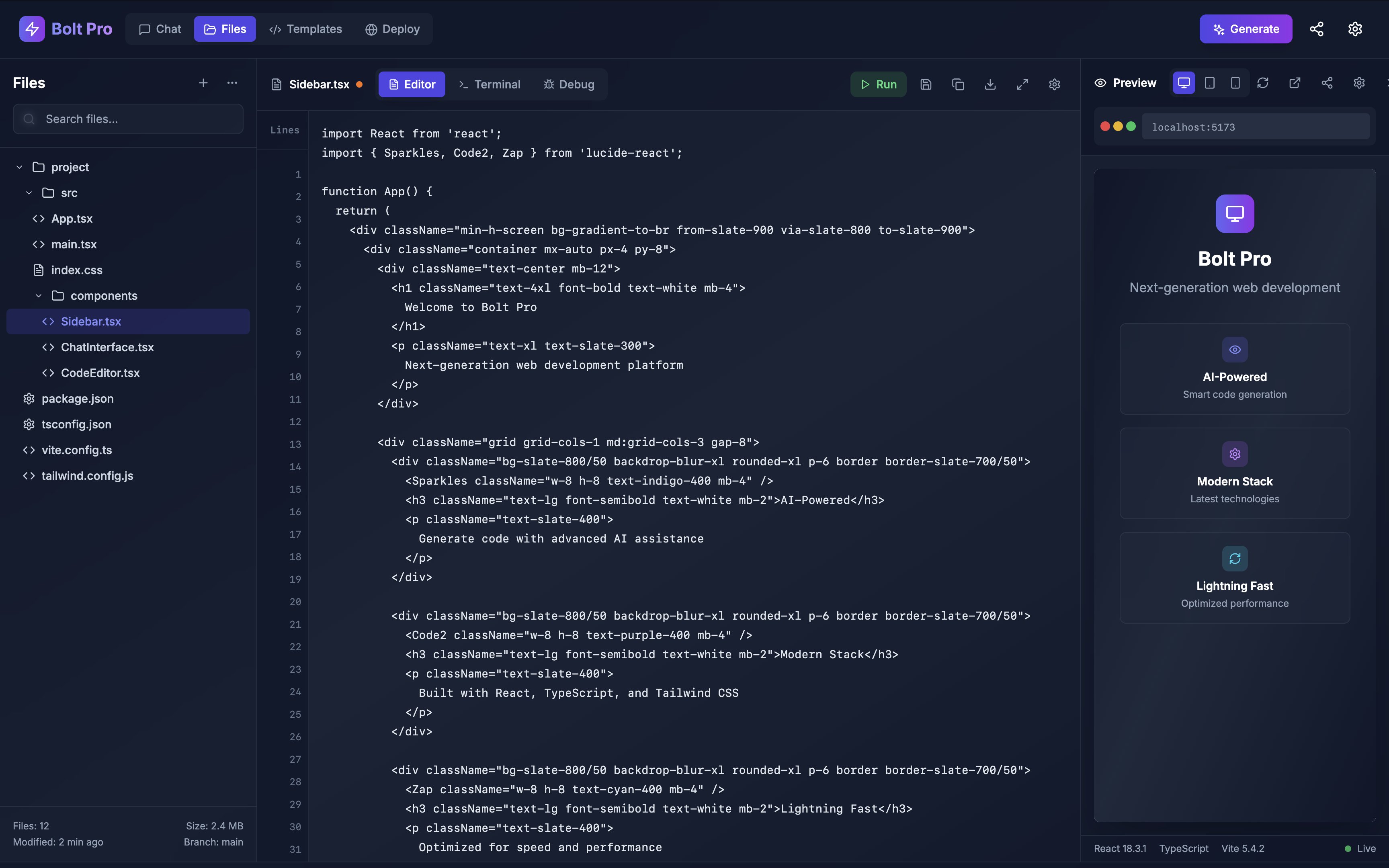Open the preview in a new window
The image size is (1389, 868).
click(1295, 83)
